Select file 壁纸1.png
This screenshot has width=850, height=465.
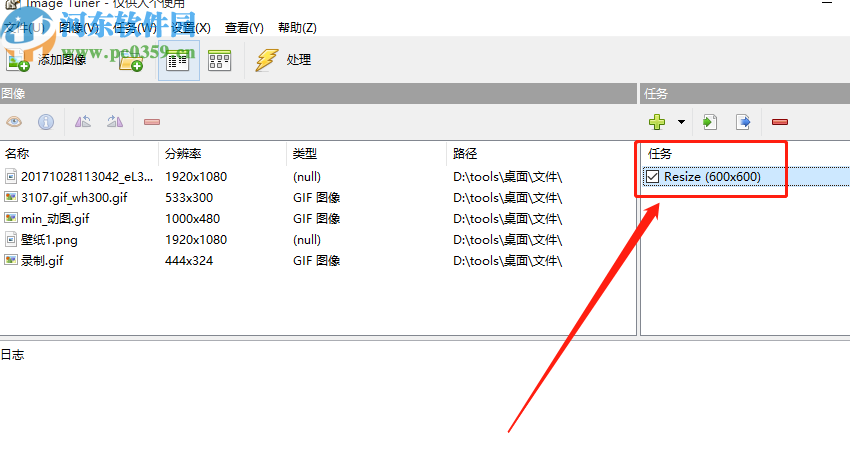click(49, 240)
